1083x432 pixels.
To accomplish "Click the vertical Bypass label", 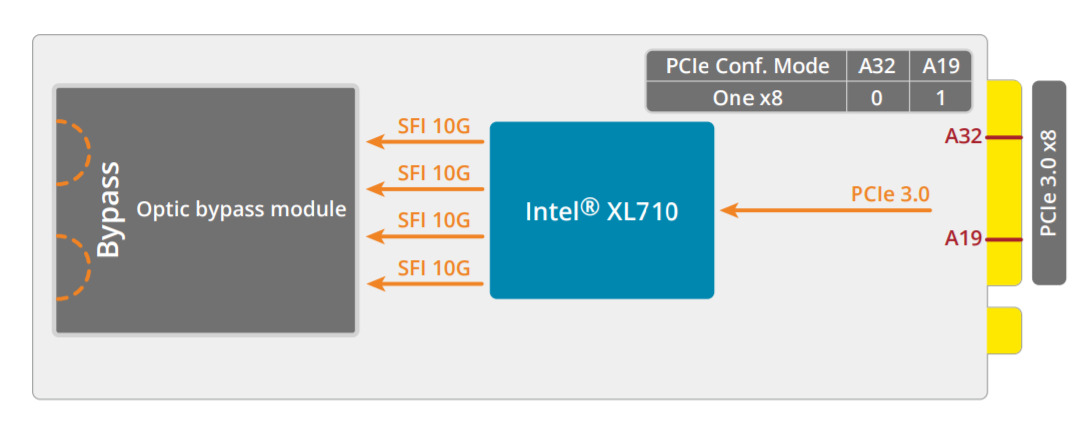I will point(108,209).
